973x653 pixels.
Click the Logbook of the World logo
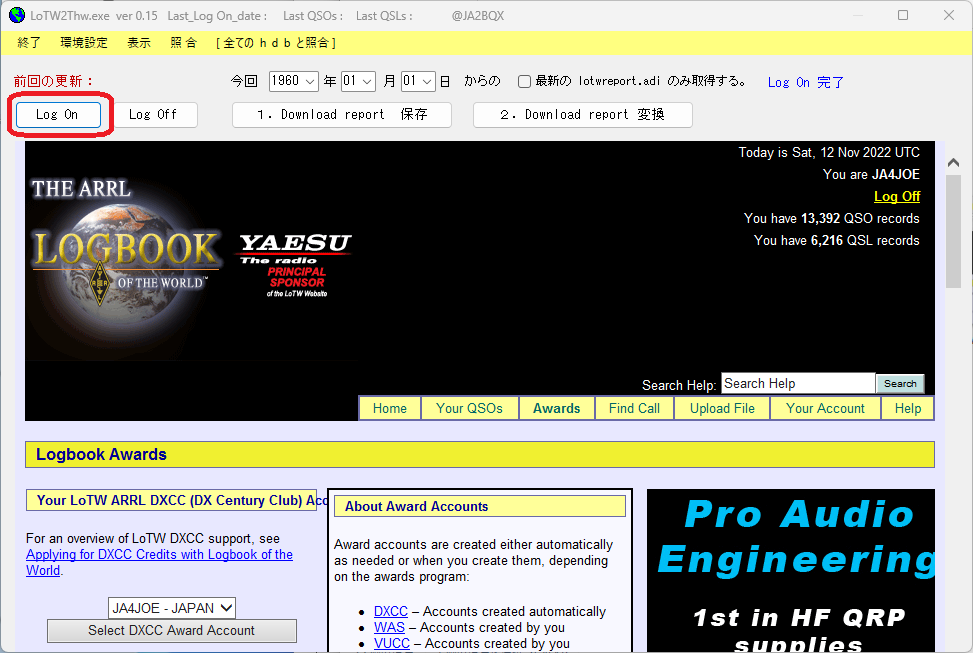(125, 251)
